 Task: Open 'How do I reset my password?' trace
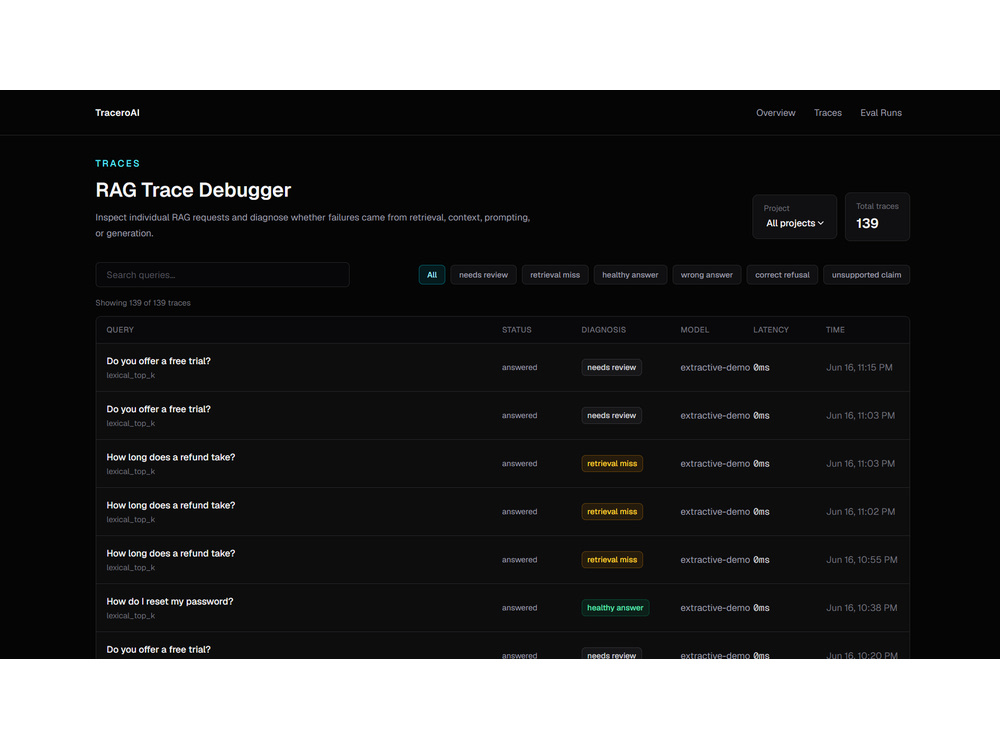(503, 608)
